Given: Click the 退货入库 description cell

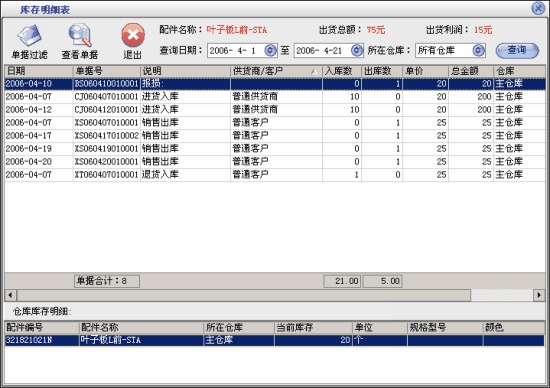Looking at the screenshot, I should (185, 174).
